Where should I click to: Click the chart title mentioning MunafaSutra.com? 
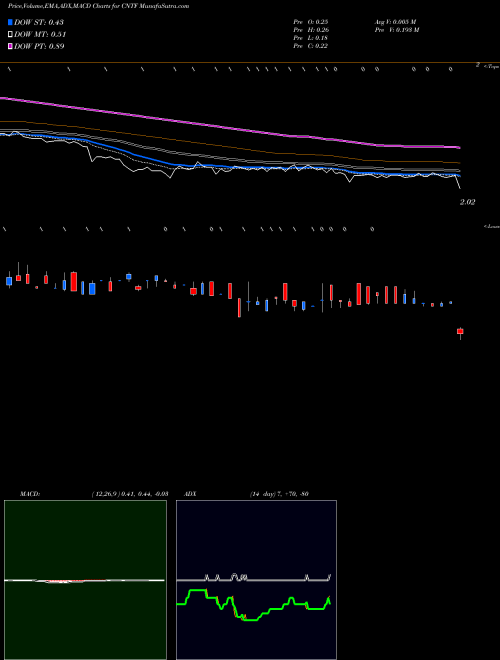click(98, 6)
